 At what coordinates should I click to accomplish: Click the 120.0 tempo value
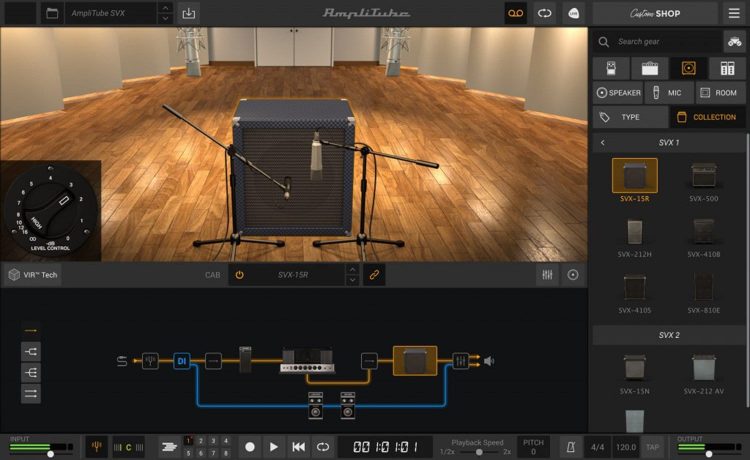coord(626,447)
